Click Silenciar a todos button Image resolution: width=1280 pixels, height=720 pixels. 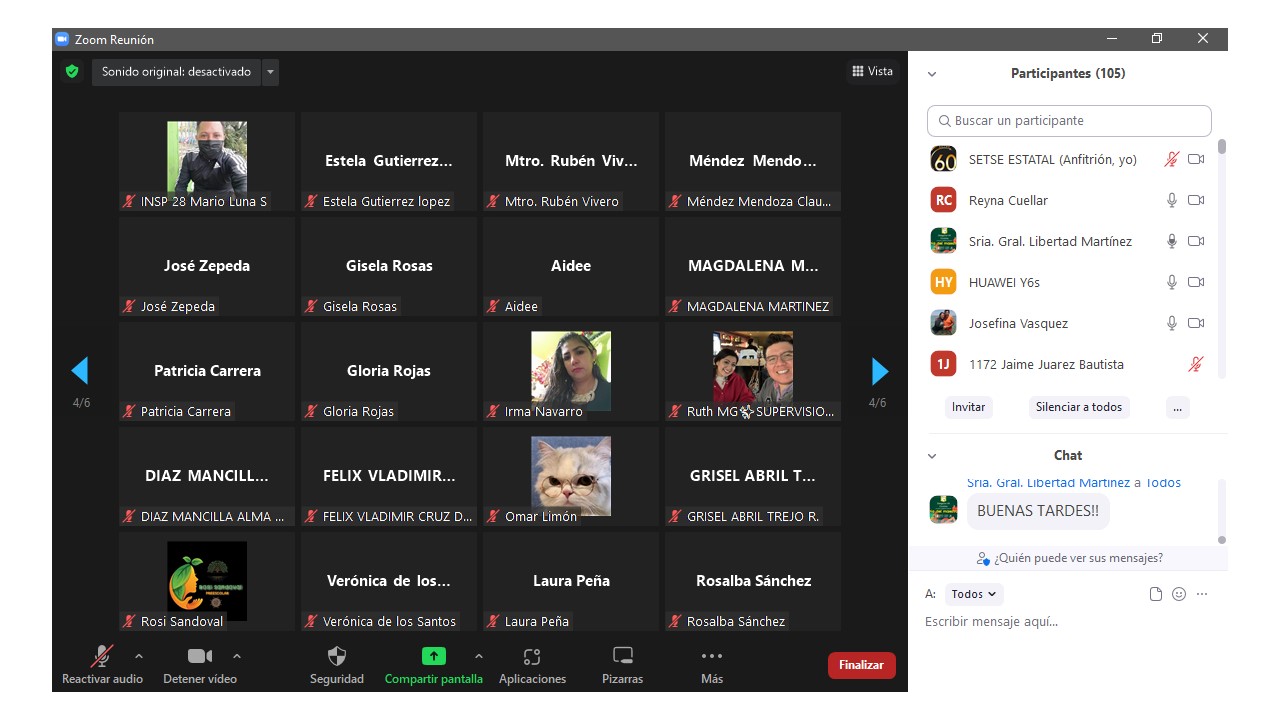tap(1079, 407)
